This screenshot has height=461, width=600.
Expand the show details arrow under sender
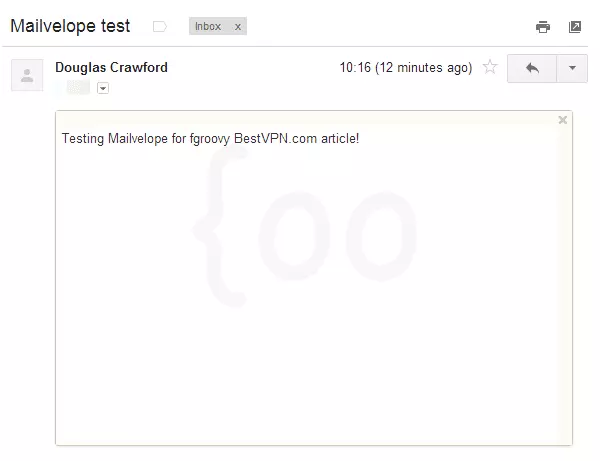[x=103, y=88]
